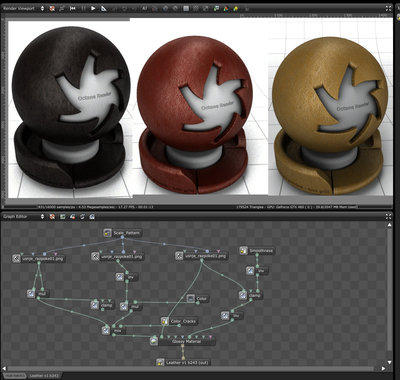
Task: Click the yellow icon in render toolbar
Action: click(236, 9)
